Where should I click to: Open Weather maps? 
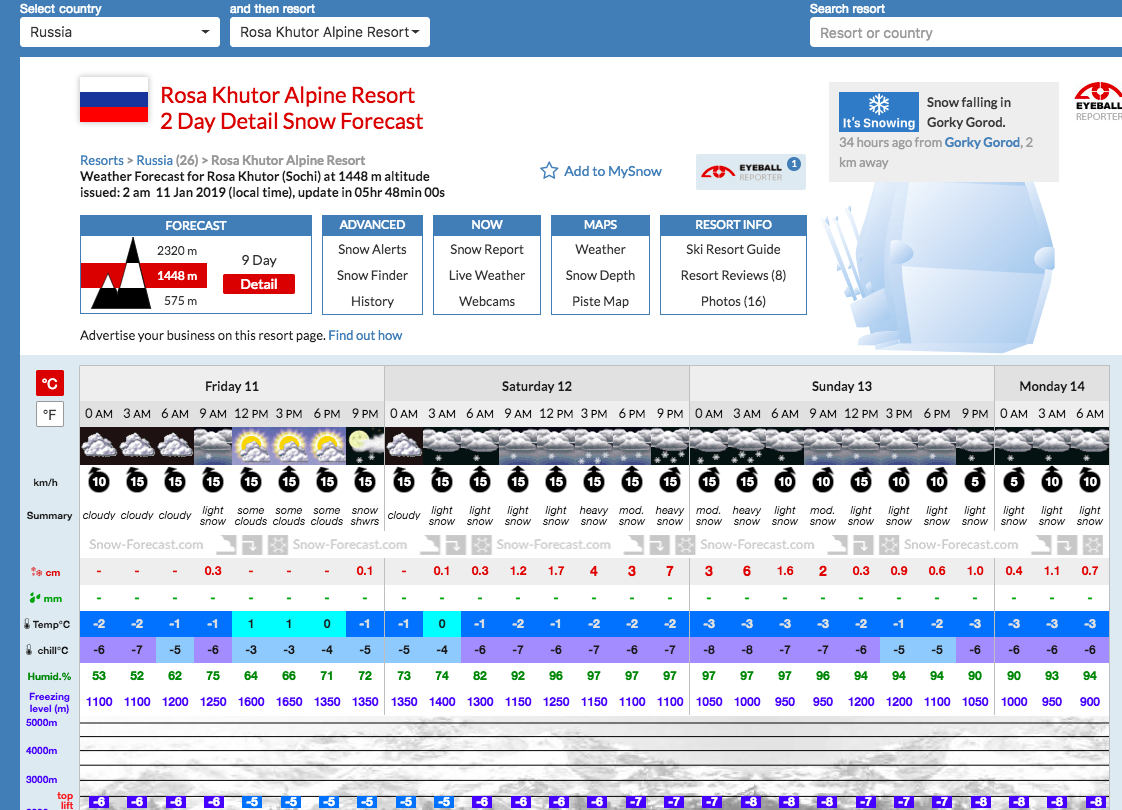tap(600, 250)
